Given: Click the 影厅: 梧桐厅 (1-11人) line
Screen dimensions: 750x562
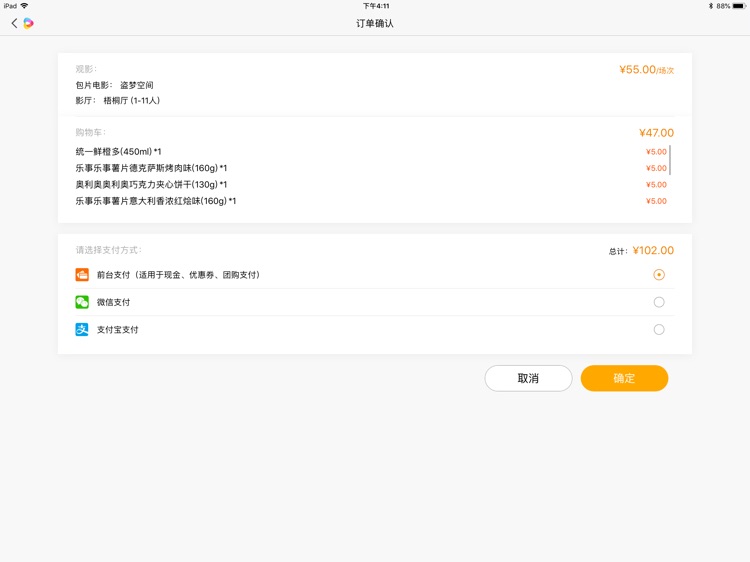Looking at the screenshot, I should (x=118, y=100).
